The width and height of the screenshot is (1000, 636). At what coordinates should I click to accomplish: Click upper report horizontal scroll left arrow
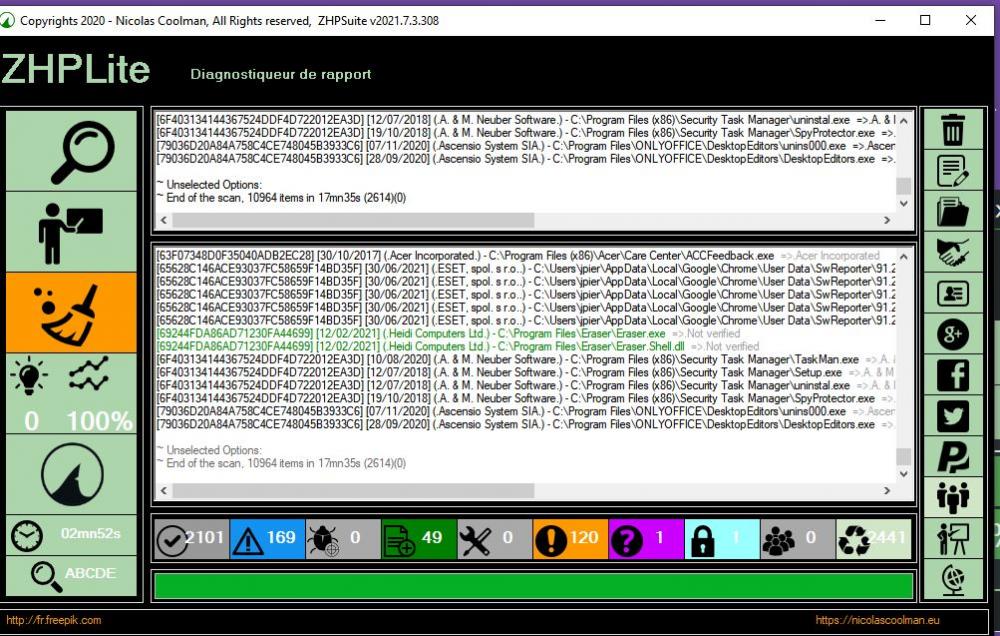[x=164, y=220]
